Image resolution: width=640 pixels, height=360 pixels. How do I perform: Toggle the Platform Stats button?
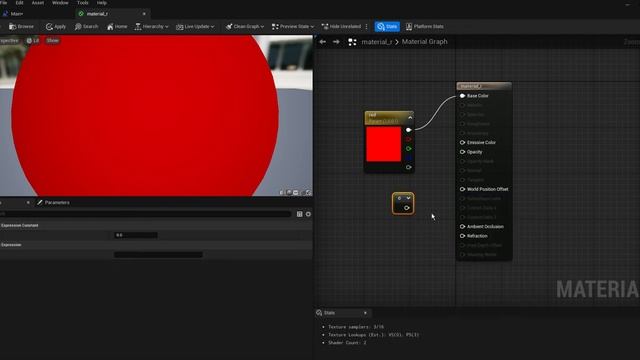tap(424, 27)
